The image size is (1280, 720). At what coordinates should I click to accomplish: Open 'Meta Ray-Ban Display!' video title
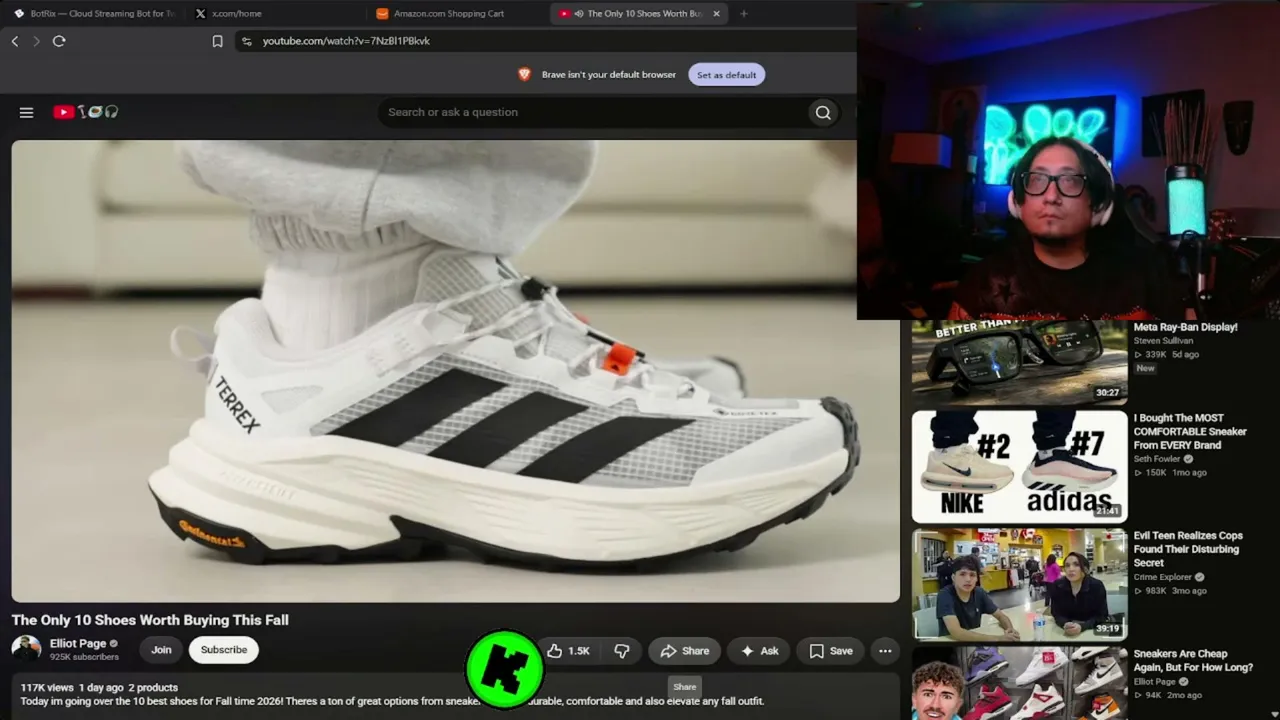point(1185,327)
